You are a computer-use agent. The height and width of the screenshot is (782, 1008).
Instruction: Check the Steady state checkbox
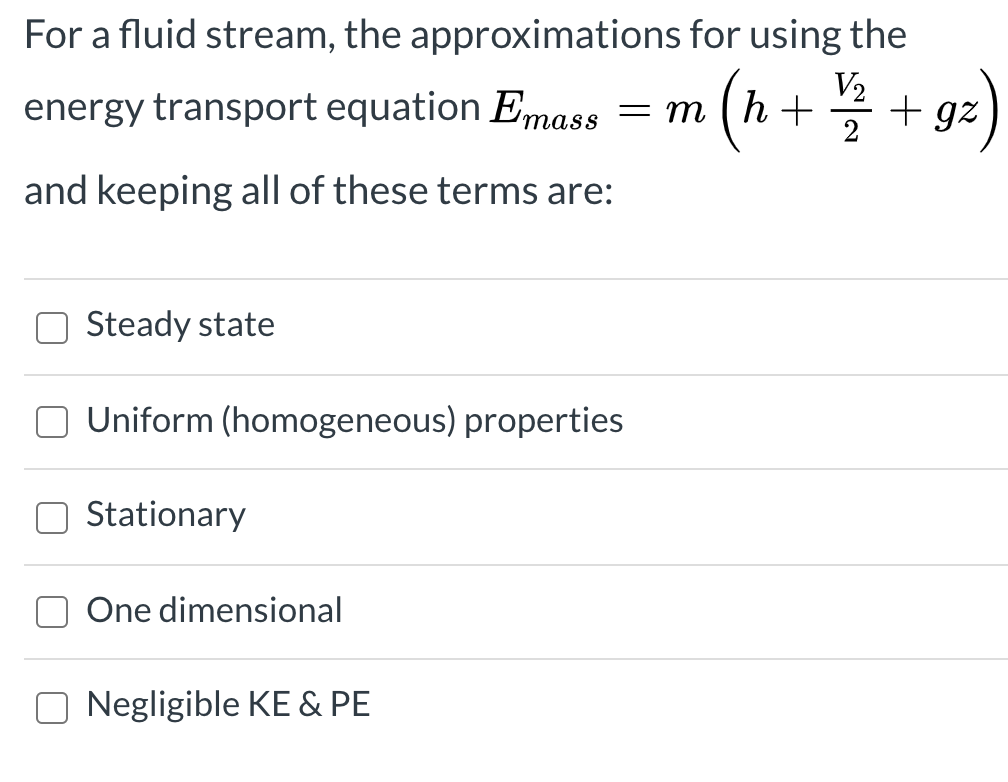(51, 327)
